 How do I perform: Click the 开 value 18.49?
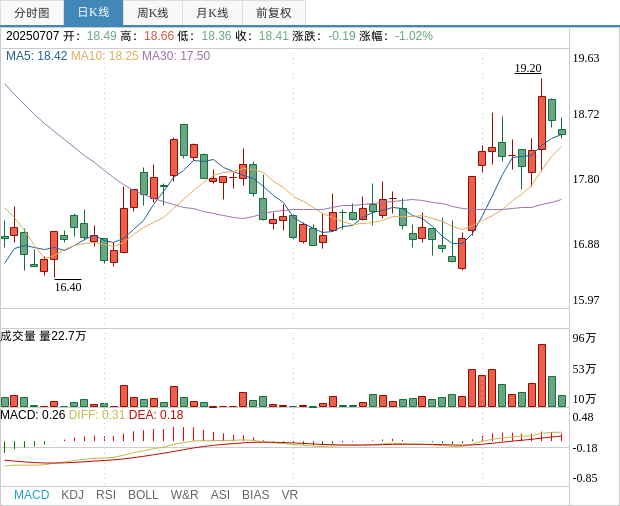102,36
